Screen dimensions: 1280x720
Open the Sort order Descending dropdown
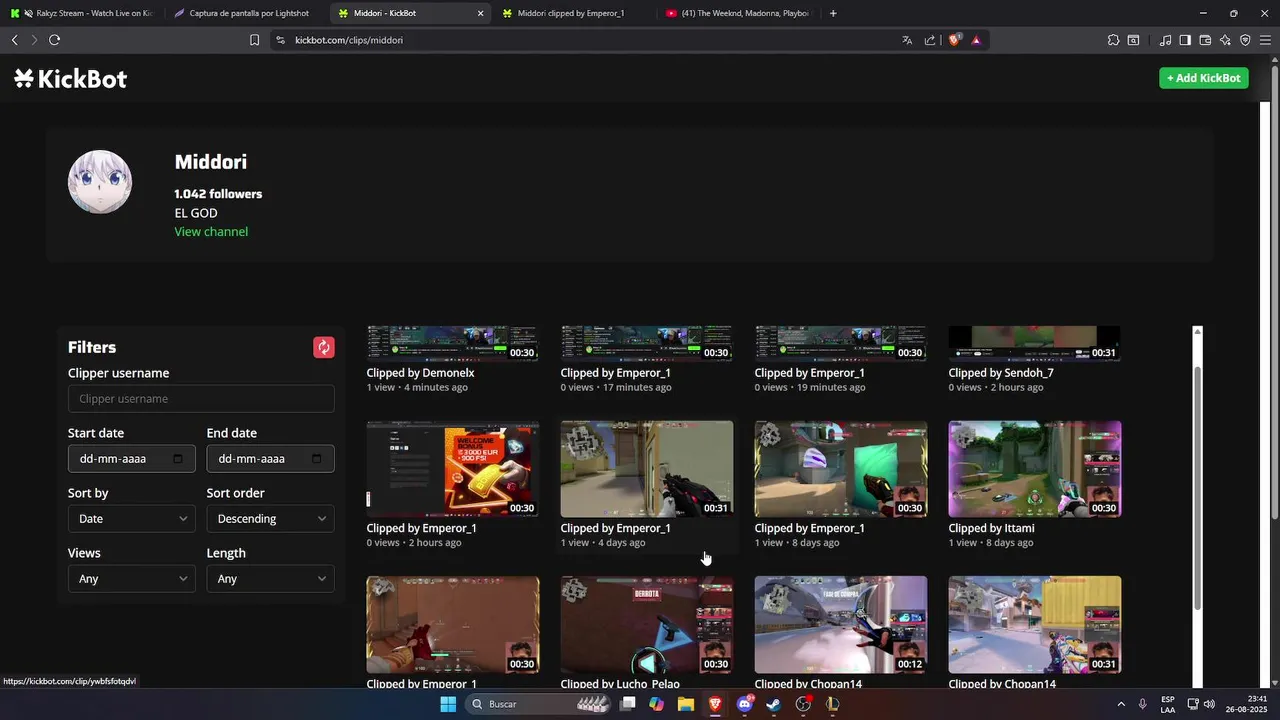270,519
